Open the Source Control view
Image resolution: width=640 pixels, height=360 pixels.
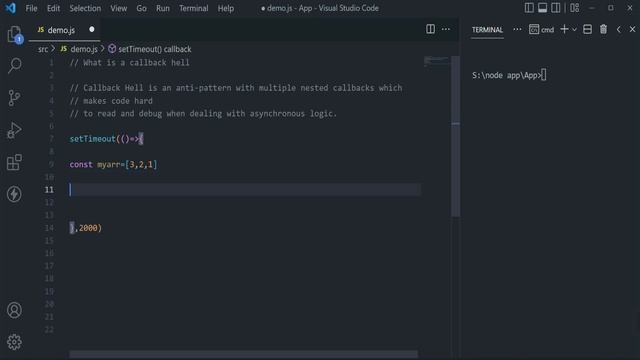[x=14, y=98]
